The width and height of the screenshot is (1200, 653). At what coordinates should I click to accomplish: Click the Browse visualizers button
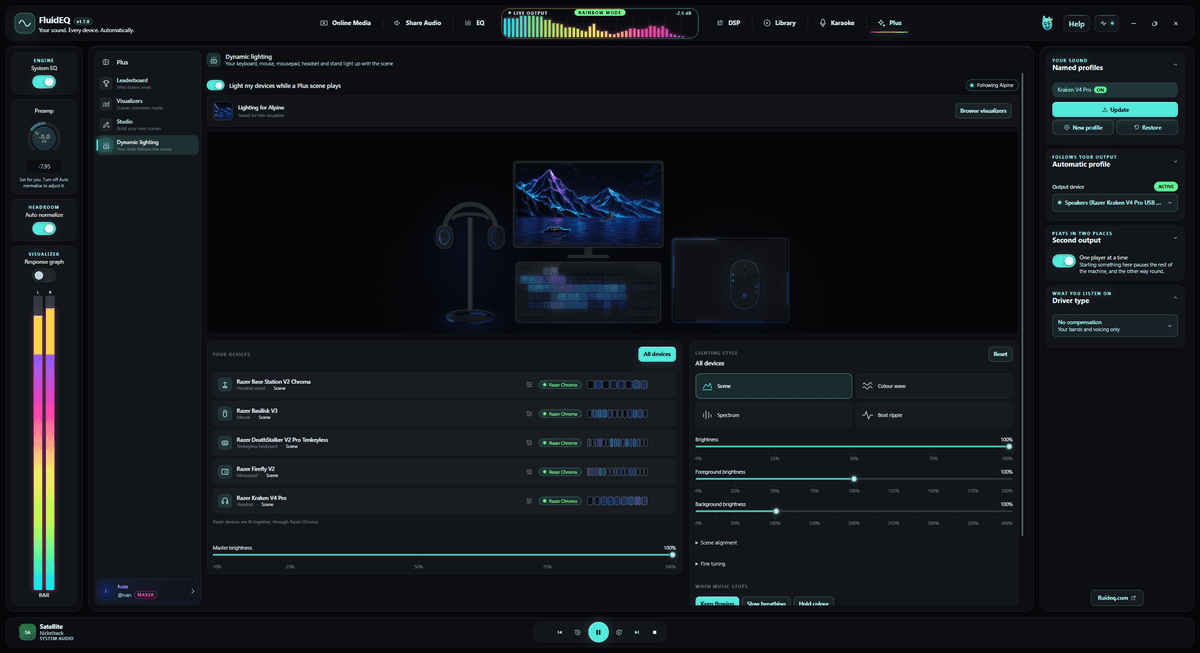point(983,110)
